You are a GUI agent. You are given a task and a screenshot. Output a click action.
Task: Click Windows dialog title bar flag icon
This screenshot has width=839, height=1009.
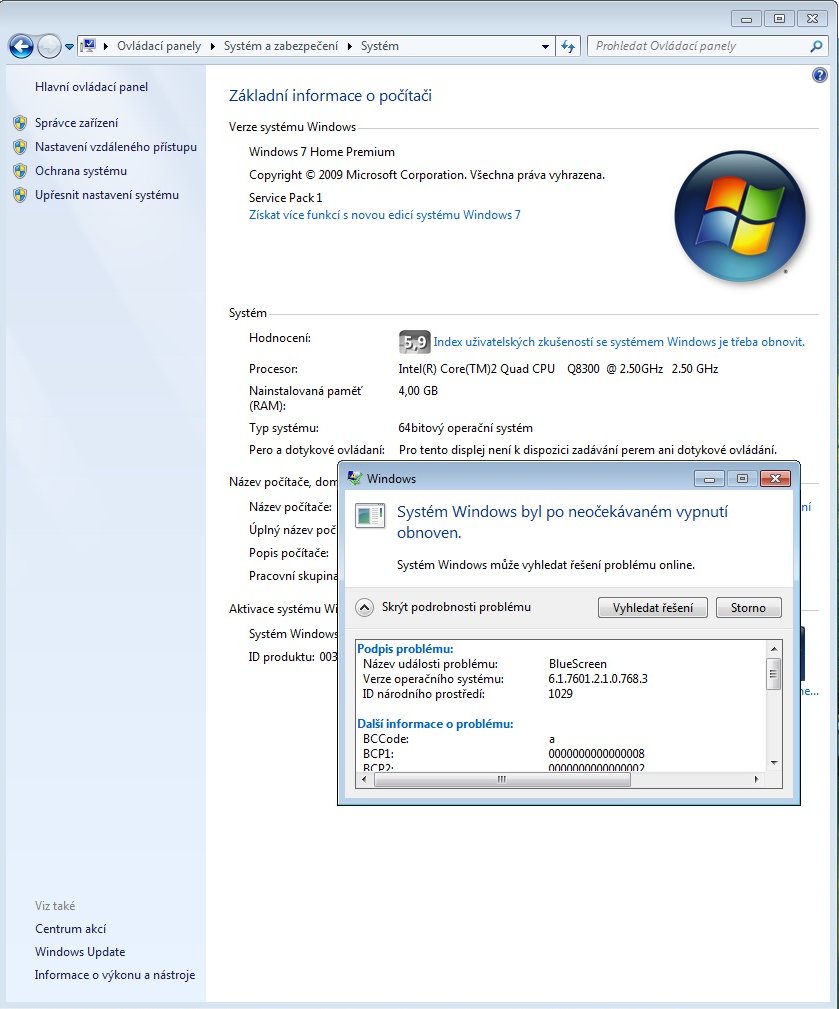[x=355, y=478]
